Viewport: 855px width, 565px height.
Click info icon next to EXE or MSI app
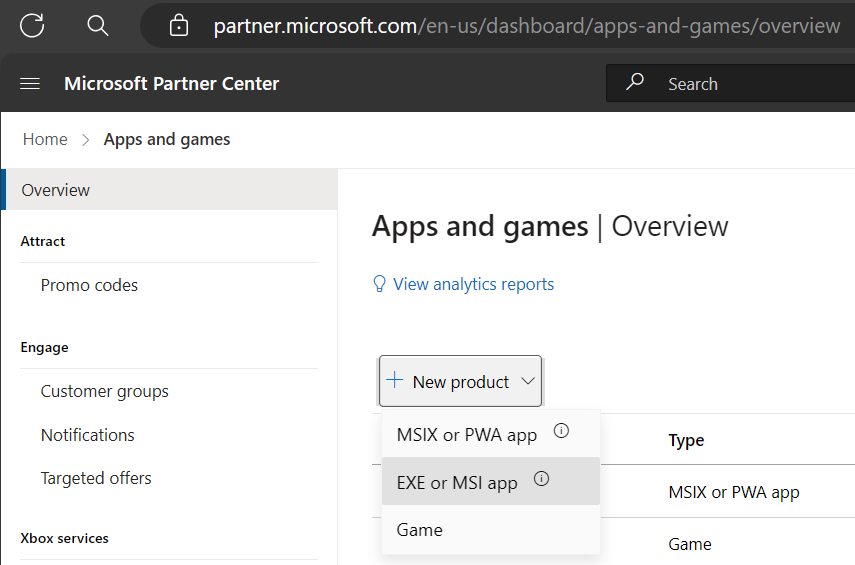click(x=541, y=479)
